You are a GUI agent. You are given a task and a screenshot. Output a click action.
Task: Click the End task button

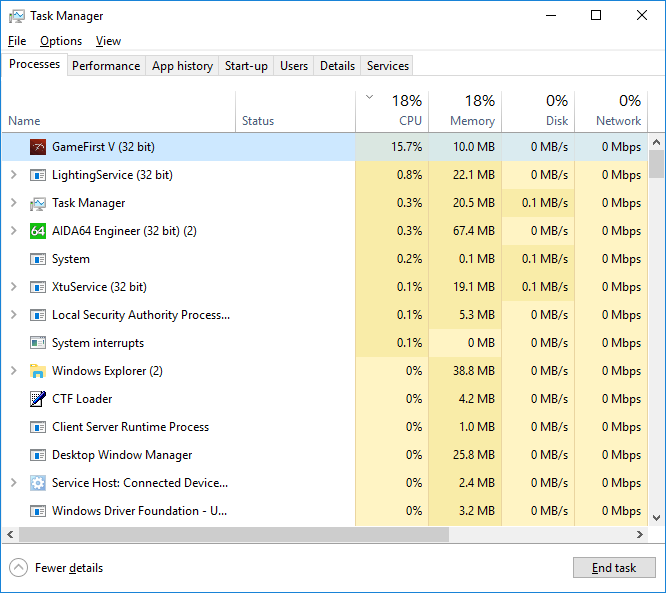point(614,568)
